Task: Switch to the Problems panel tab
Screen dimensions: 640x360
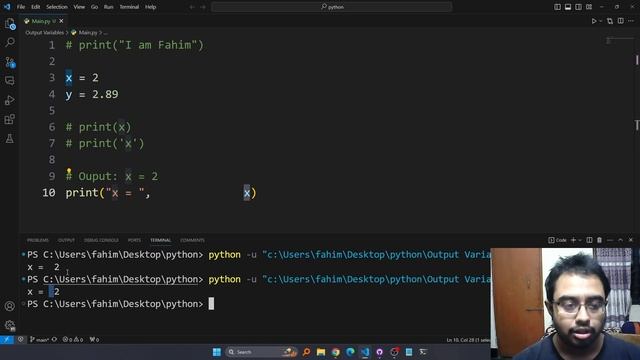Action: point(38,240)
